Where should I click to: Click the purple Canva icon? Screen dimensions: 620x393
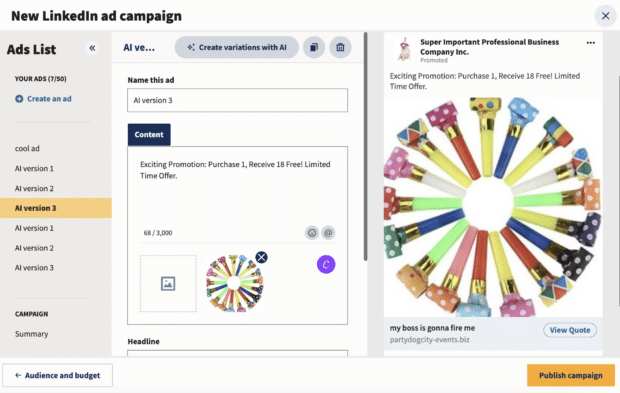(x=326, y=264)
